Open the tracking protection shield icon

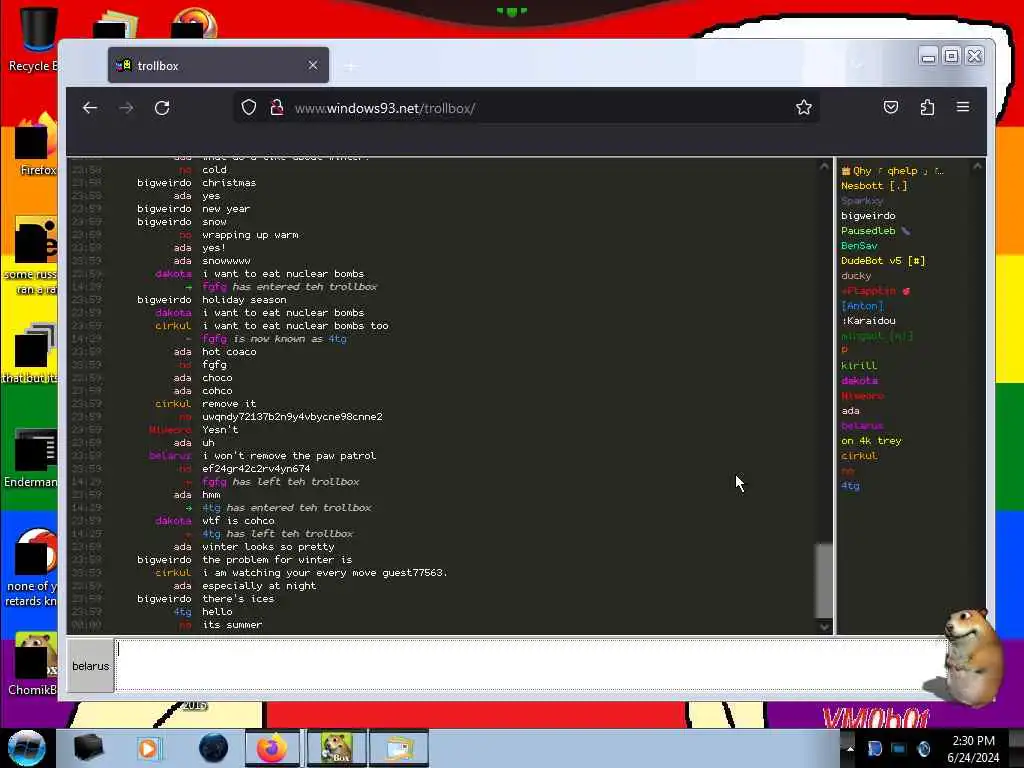click(x=249, y=108)
